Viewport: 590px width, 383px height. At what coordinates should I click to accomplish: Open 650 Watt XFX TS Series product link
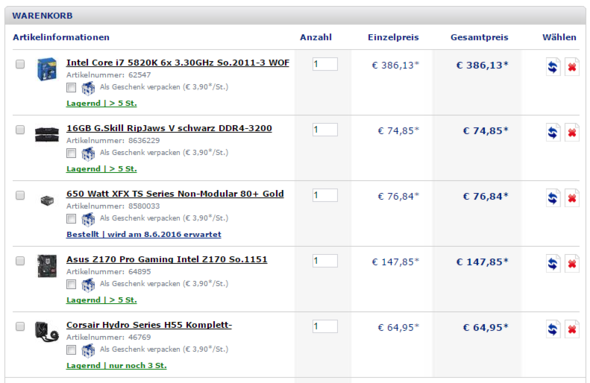click(x=175, y=194)
